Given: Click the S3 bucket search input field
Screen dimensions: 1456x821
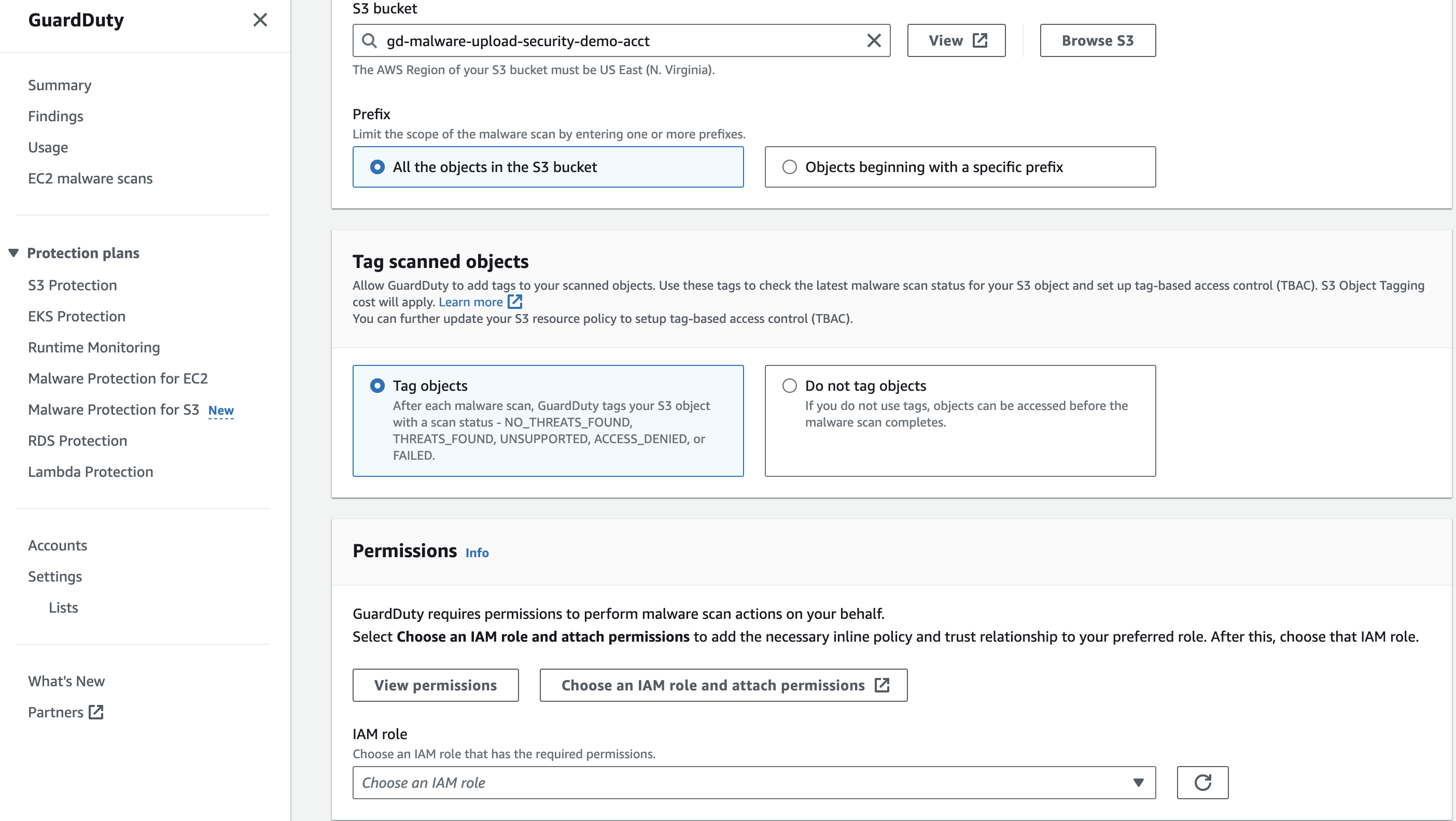Looking at the screenshot, I should (x=621, y=41).
